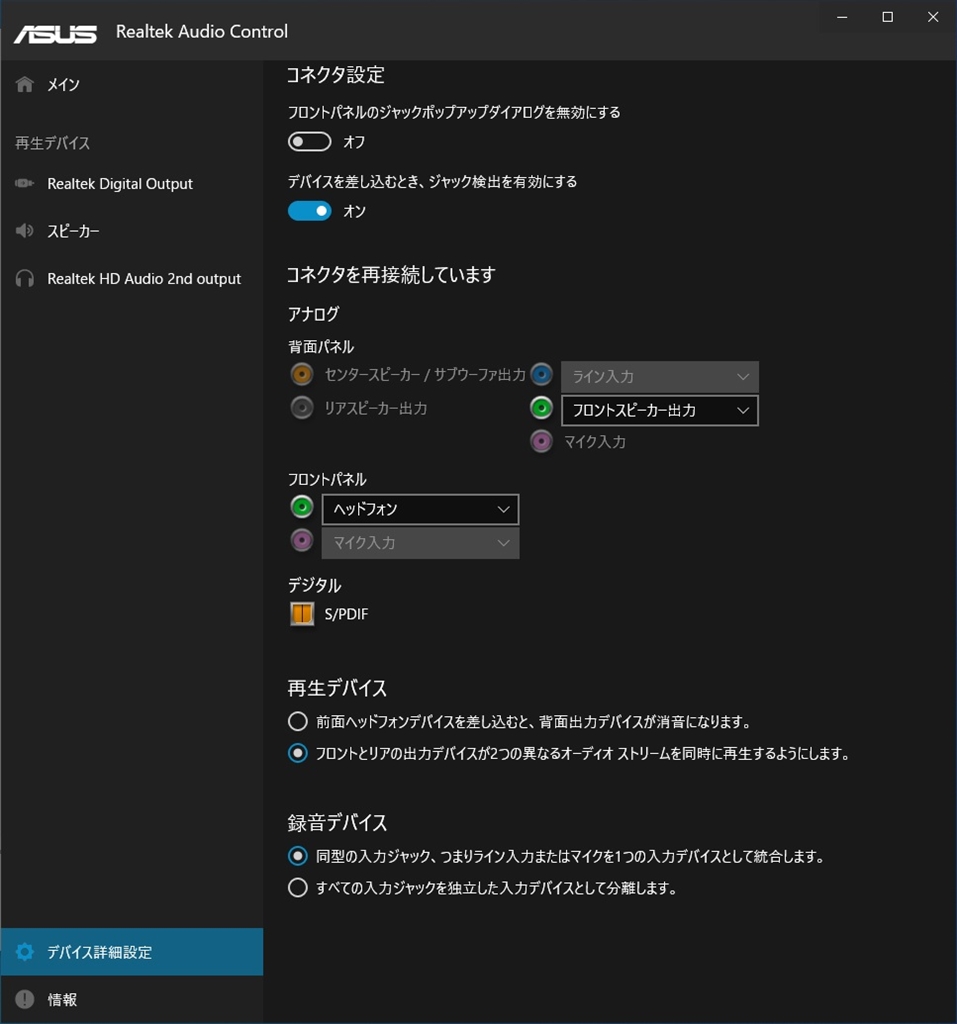This screenshot has height=1024, width=957.
Task: Click the exclamation info icon beside 情報
Action: [x=25, y=999]
